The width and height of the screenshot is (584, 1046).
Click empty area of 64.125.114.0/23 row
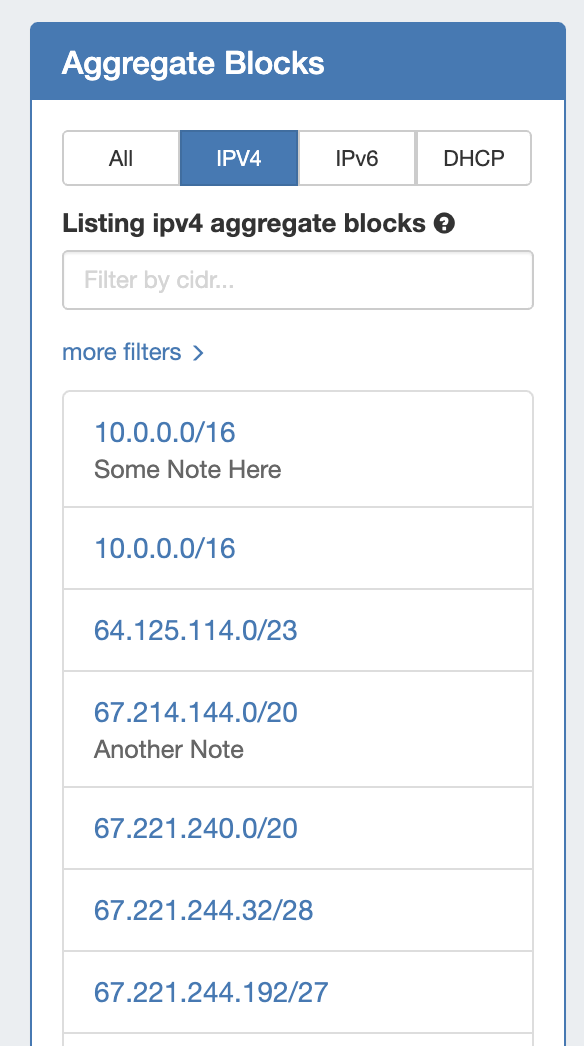pos(414,630)
